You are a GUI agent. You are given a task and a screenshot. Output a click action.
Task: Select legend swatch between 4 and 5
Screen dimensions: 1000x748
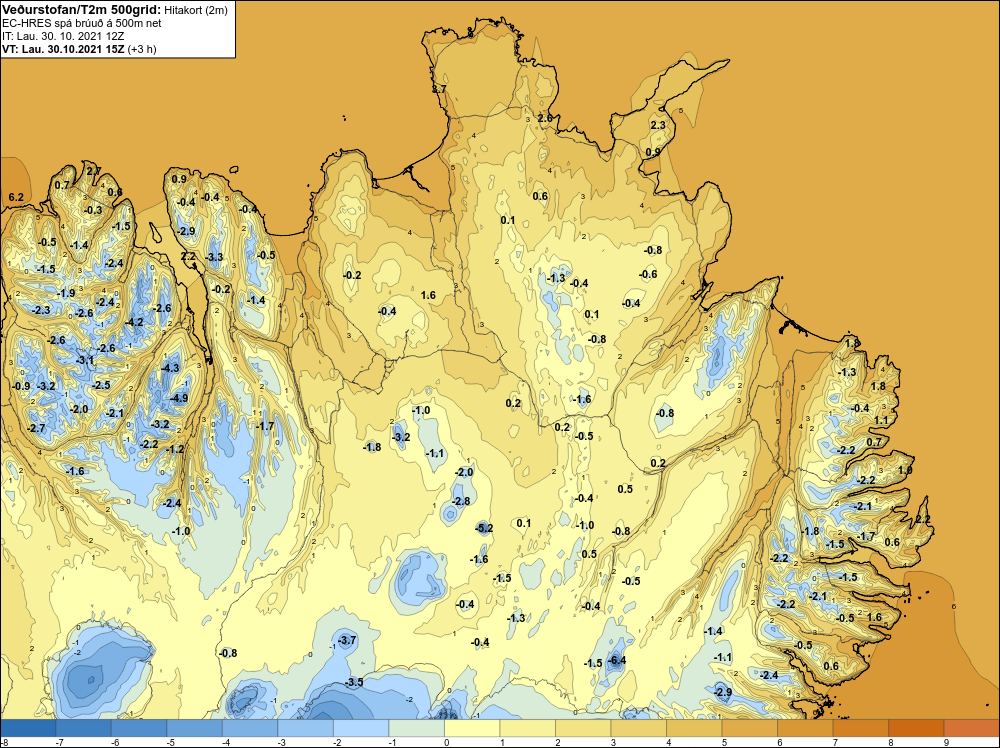[x=694, y=728]
